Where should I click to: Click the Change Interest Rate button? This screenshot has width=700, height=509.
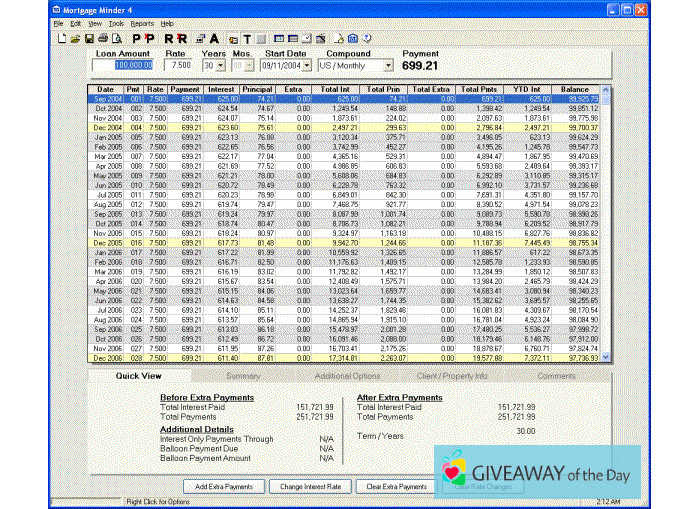(x=310, y=486)
